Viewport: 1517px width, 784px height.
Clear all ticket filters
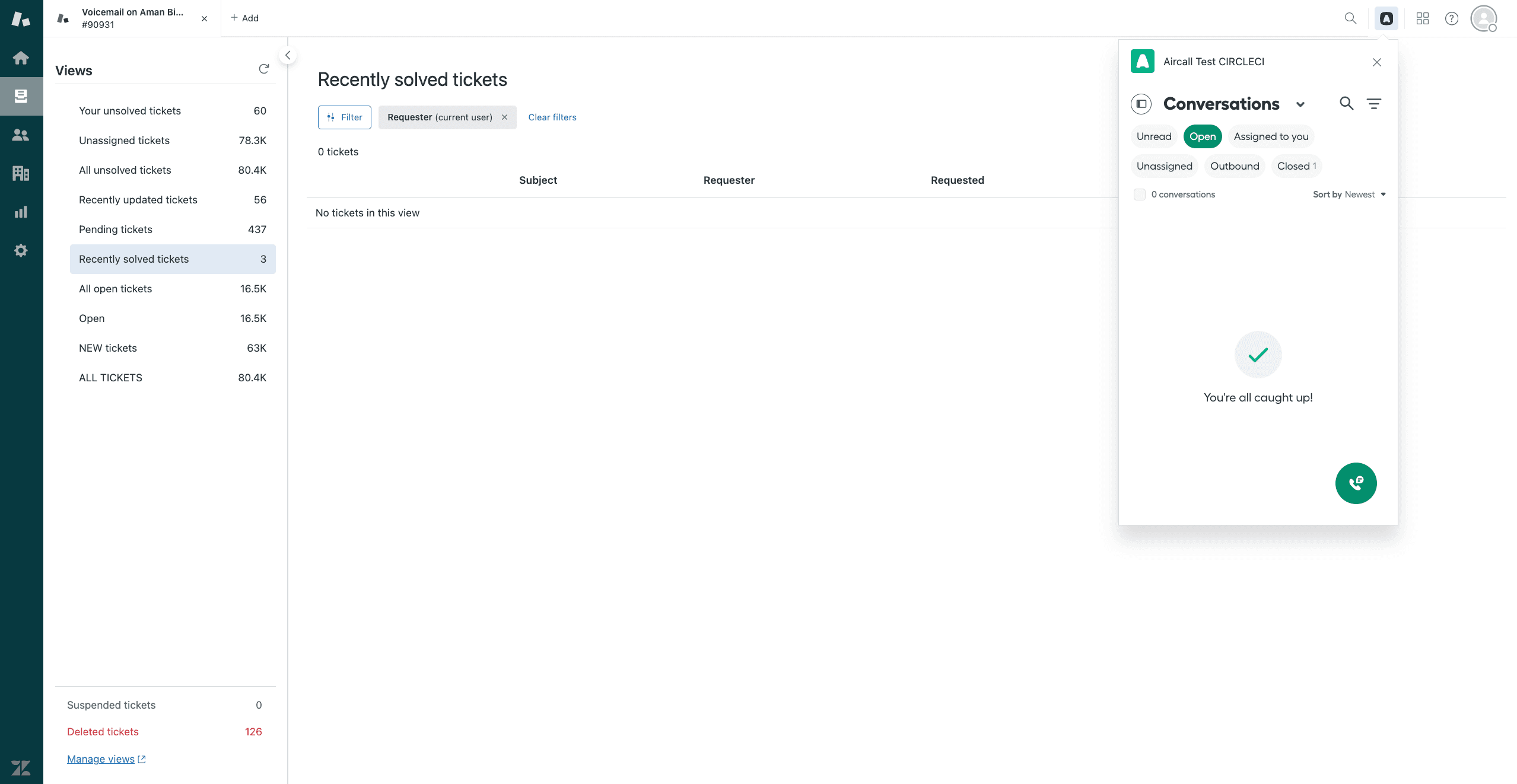tap(552, 117)
